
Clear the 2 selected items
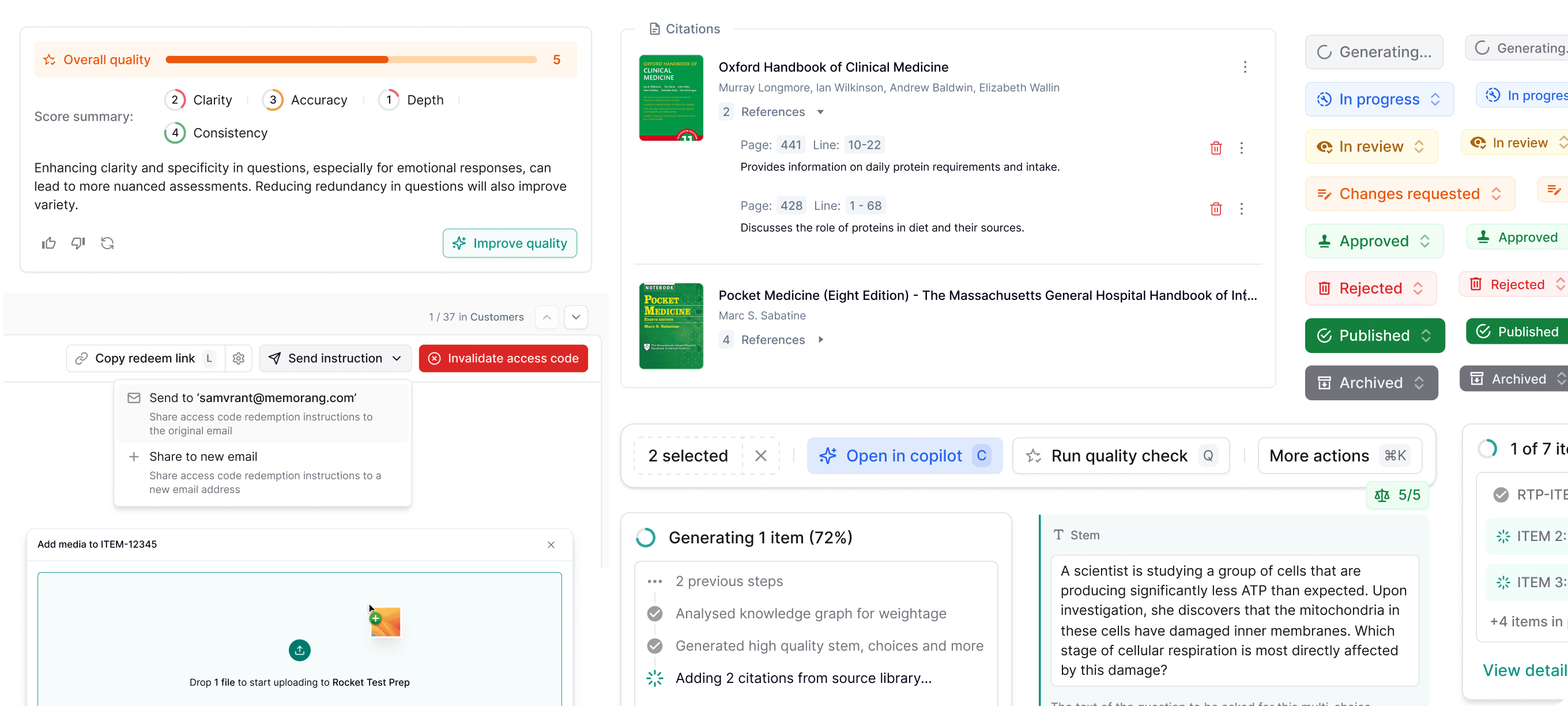click(x=760, y=456)
